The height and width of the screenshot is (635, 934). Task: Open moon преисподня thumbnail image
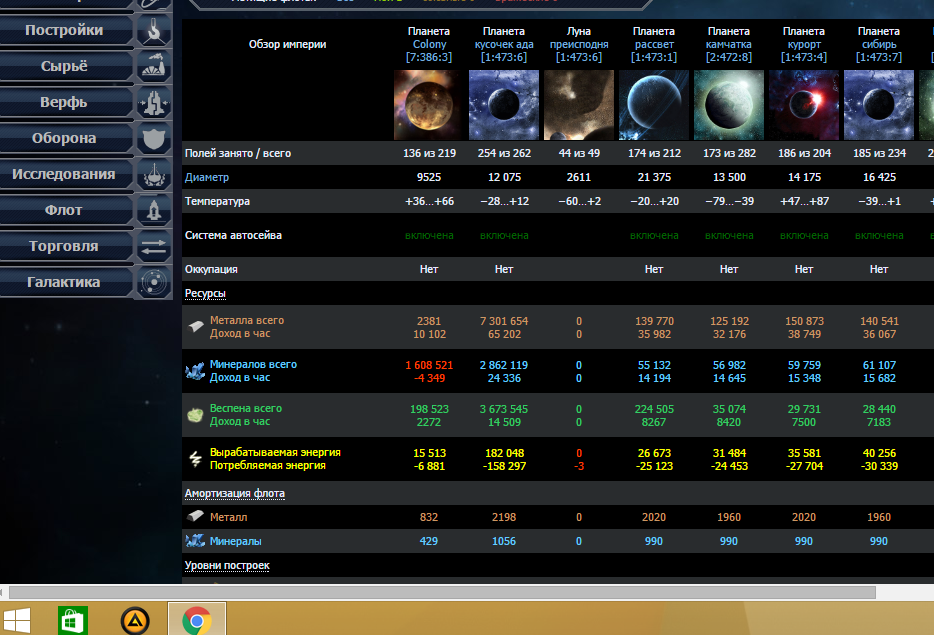(579, 105)
